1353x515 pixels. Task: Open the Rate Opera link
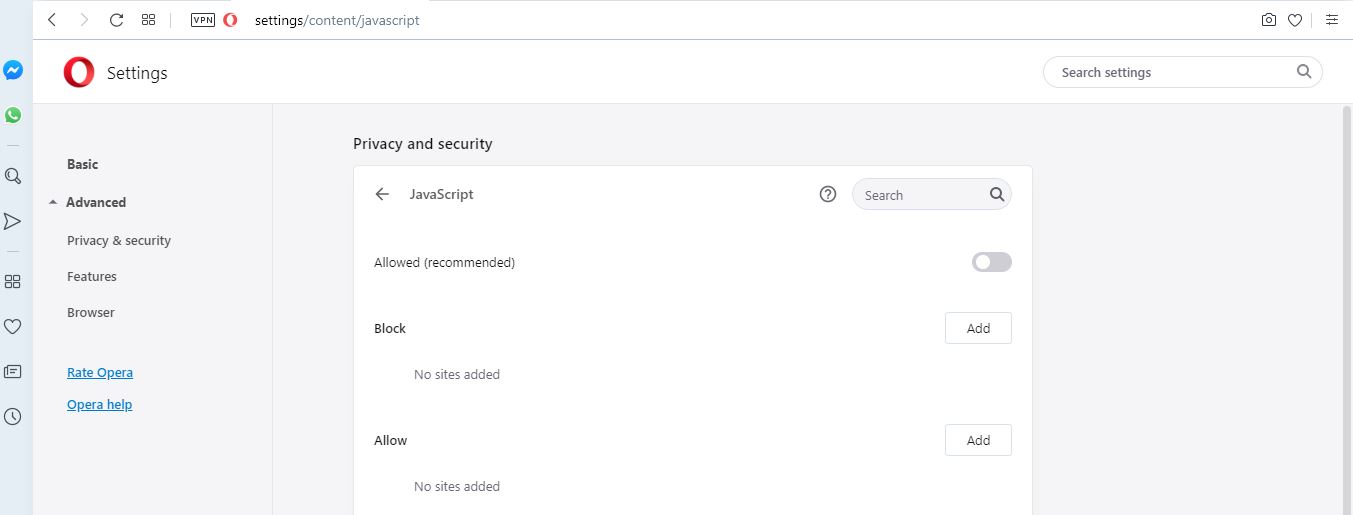coord(100,372)
